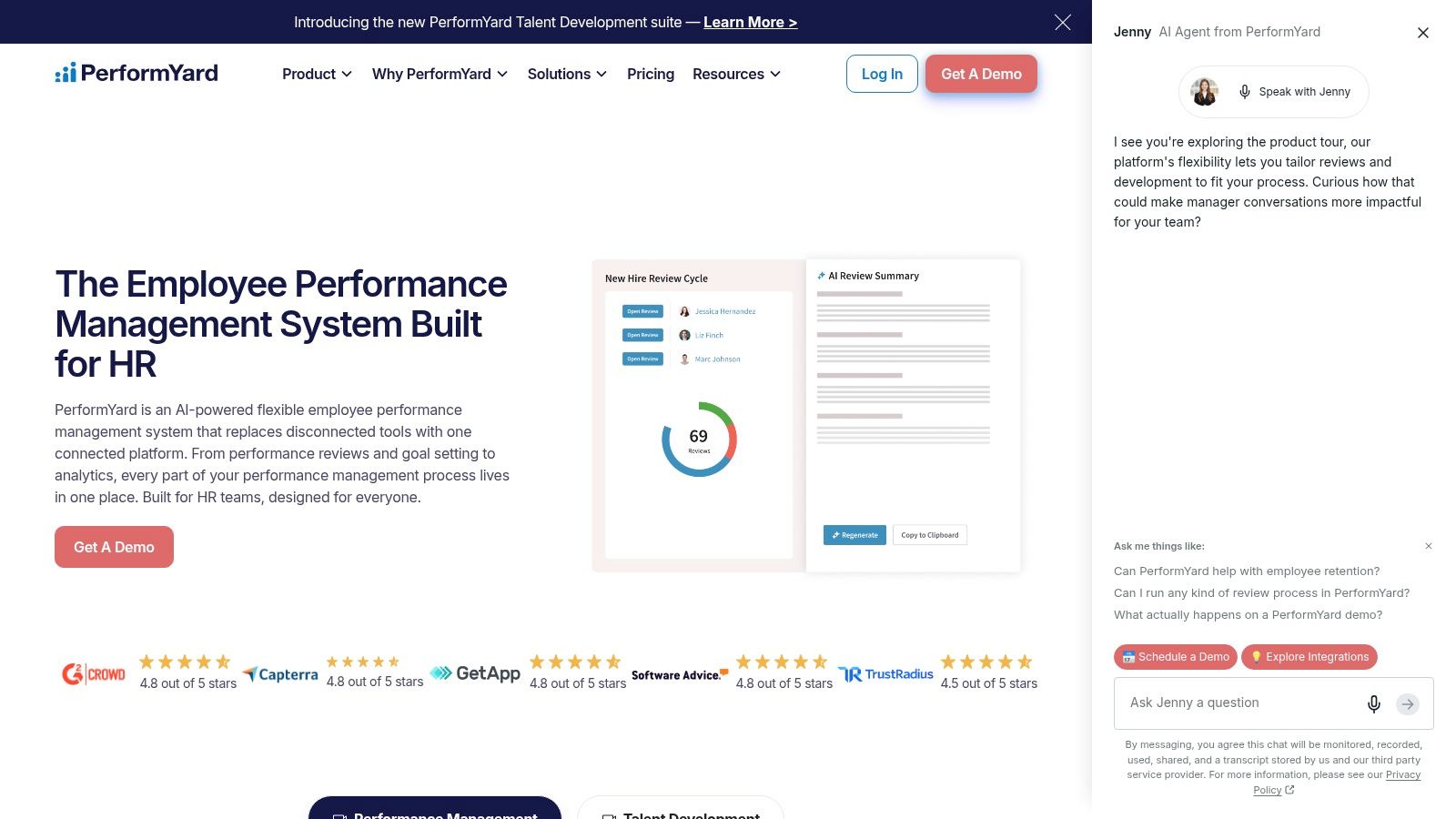
Task: Open the Privacy Policy link
Action: coord(1336,783)
